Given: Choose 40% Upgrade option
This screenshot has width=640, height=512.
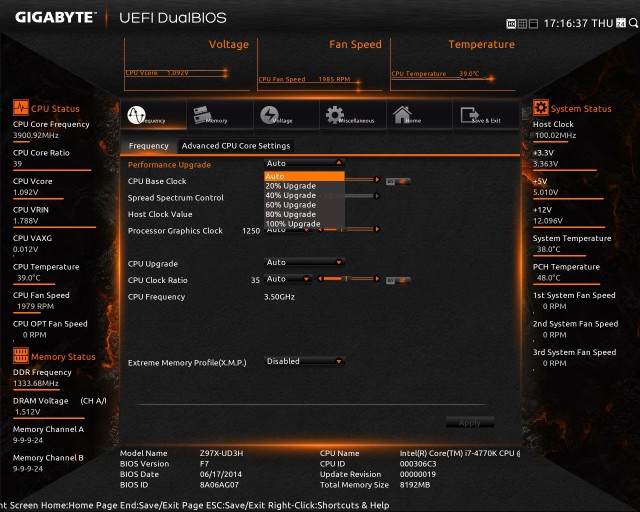Looking at the screenshot, I should 304,195.
